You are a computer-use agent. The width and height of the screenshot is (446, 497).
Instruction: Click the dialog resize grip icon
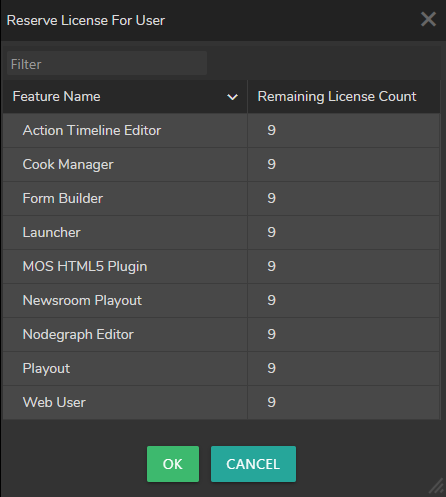437,487
